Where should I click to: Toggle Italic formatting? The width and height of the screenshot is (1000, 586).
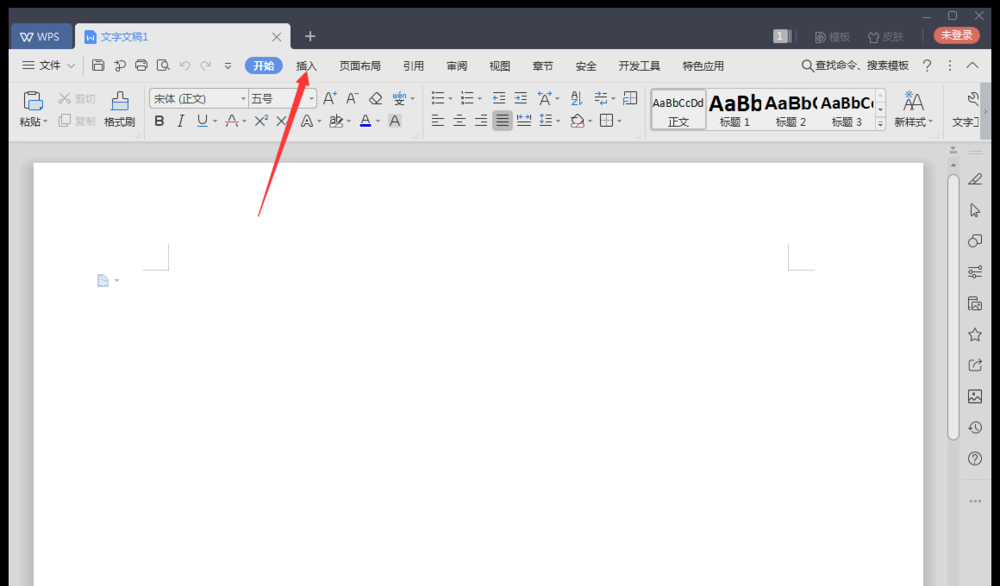coord(180,121)
